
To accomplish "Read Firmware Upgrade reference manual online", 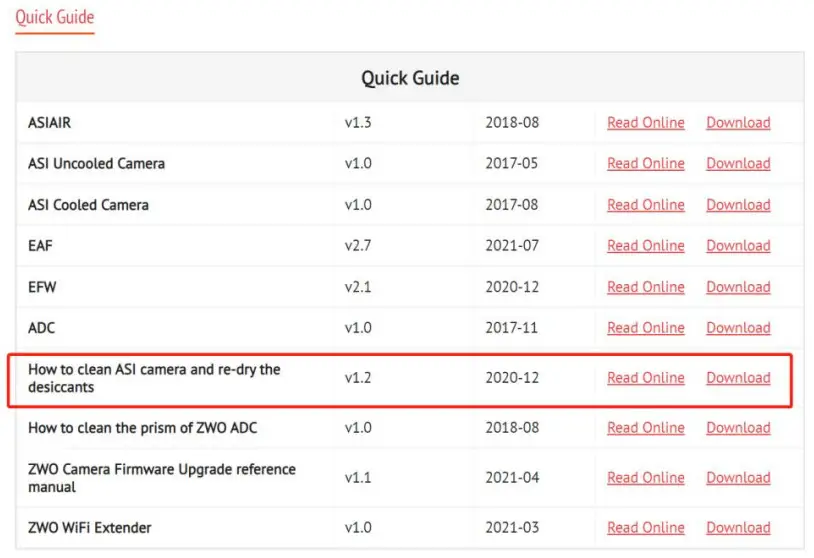I will pyautogui.click(x=645, y=478).
